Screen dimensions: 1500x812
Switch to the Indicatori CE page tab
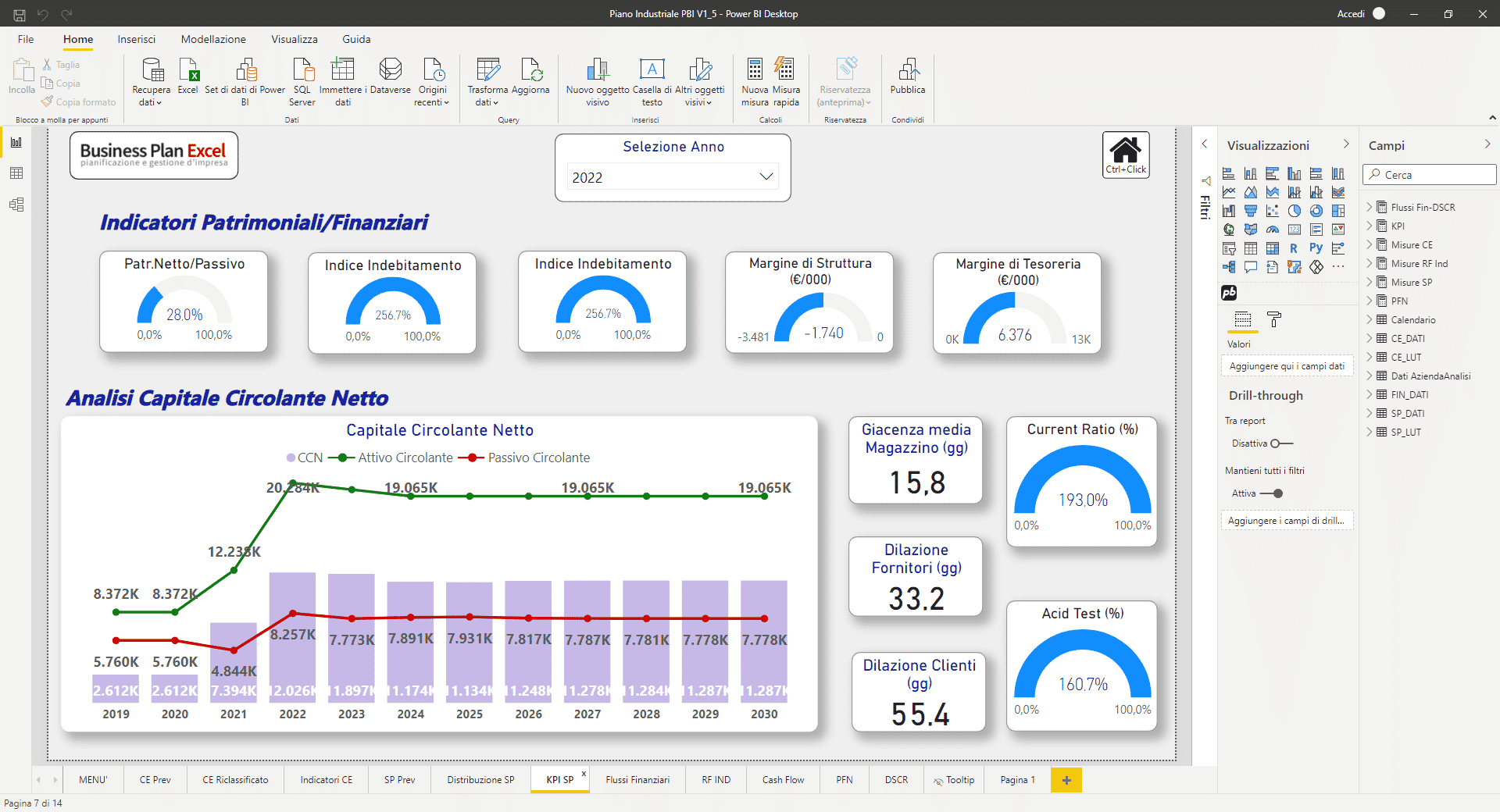[327, 780]
